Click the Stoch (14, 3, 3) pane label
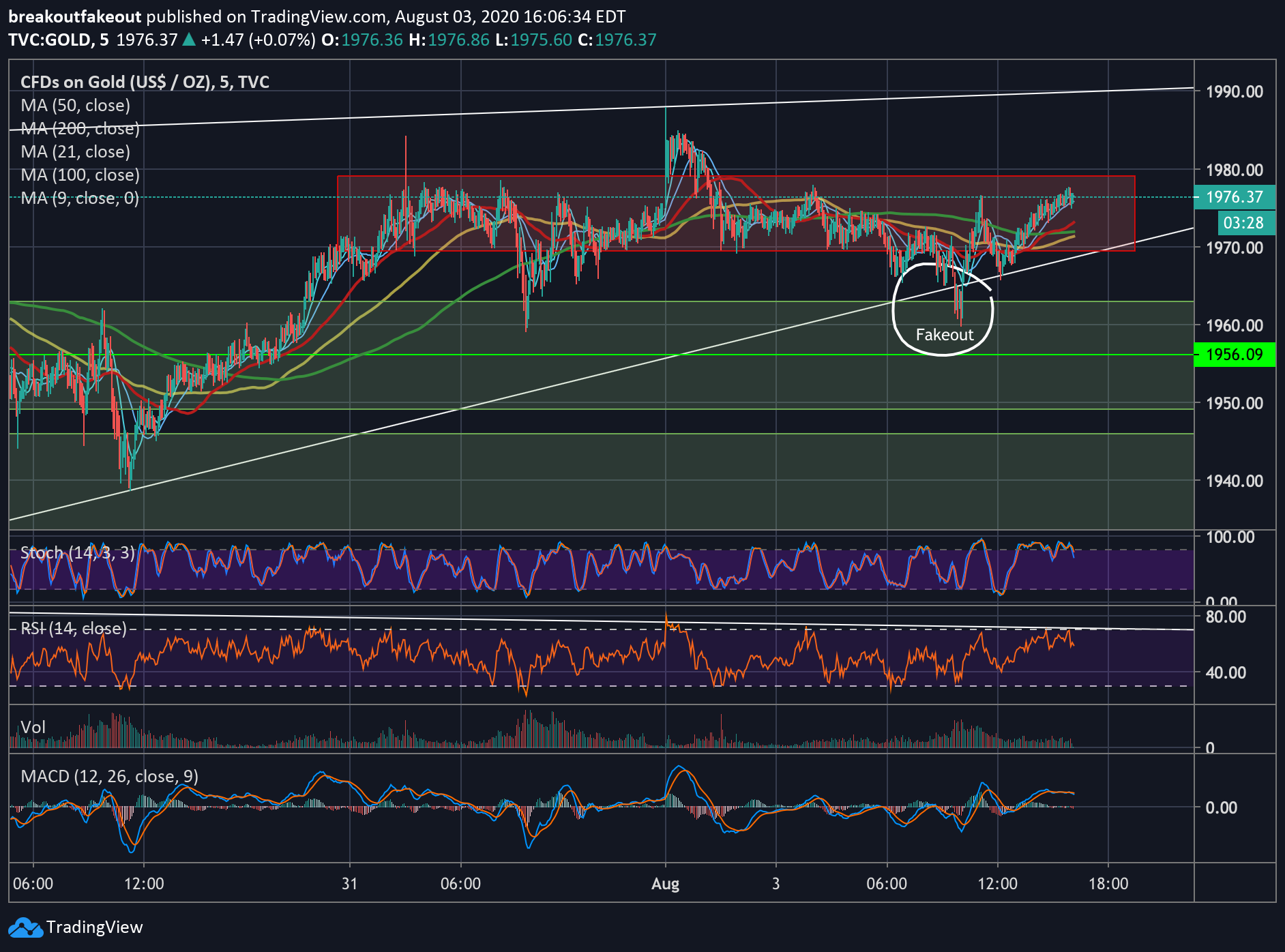Viewport: 1285px width, 952px height. pyautogui.click(x=78, y=552)
